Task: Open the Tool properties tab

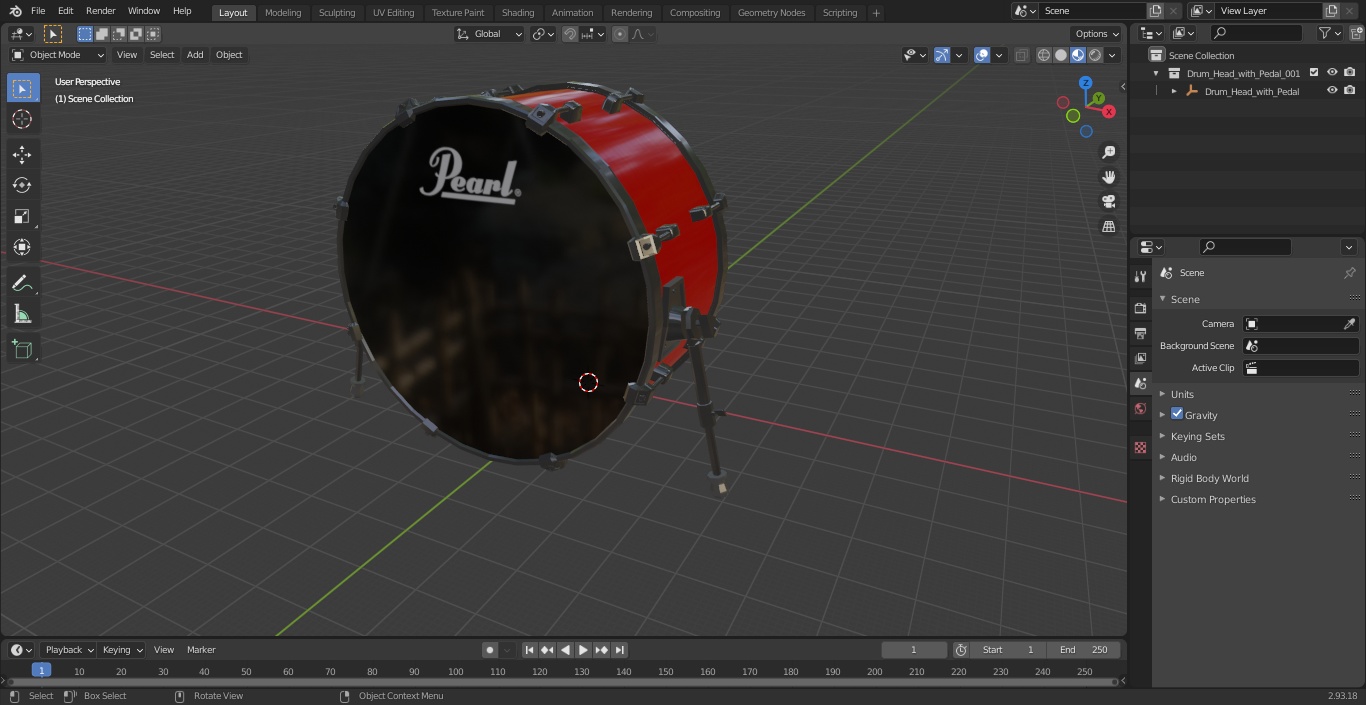Action: 1140,277
